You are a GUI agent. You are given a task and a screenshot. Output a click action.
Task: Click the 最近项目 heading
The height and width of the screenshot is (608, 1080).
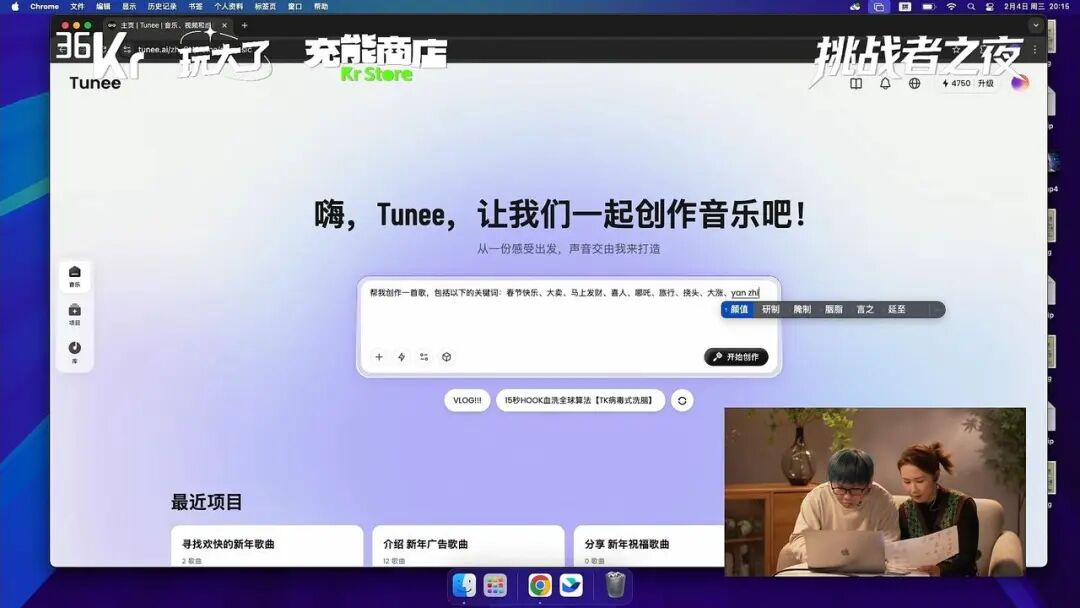[207, 502]
